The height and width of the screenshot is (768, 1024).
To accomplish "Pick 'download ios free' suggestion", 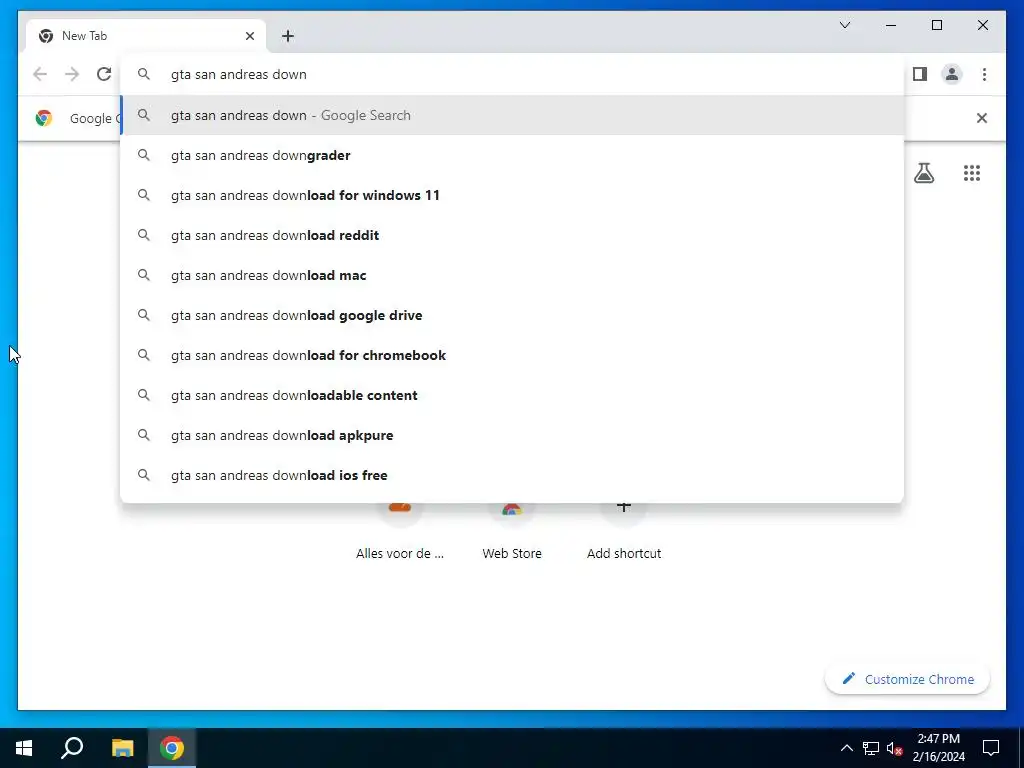I will point(513,475).
